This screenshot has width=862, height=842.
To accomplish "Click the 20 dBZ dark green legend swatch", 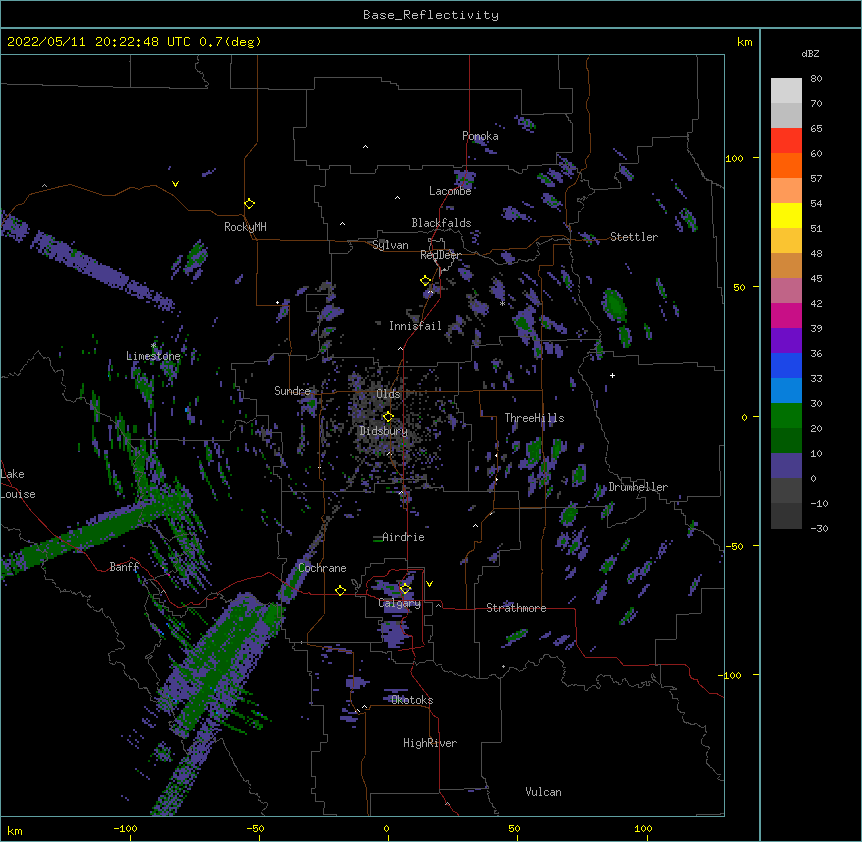I will pyautogui.click(x=786, y=440).
